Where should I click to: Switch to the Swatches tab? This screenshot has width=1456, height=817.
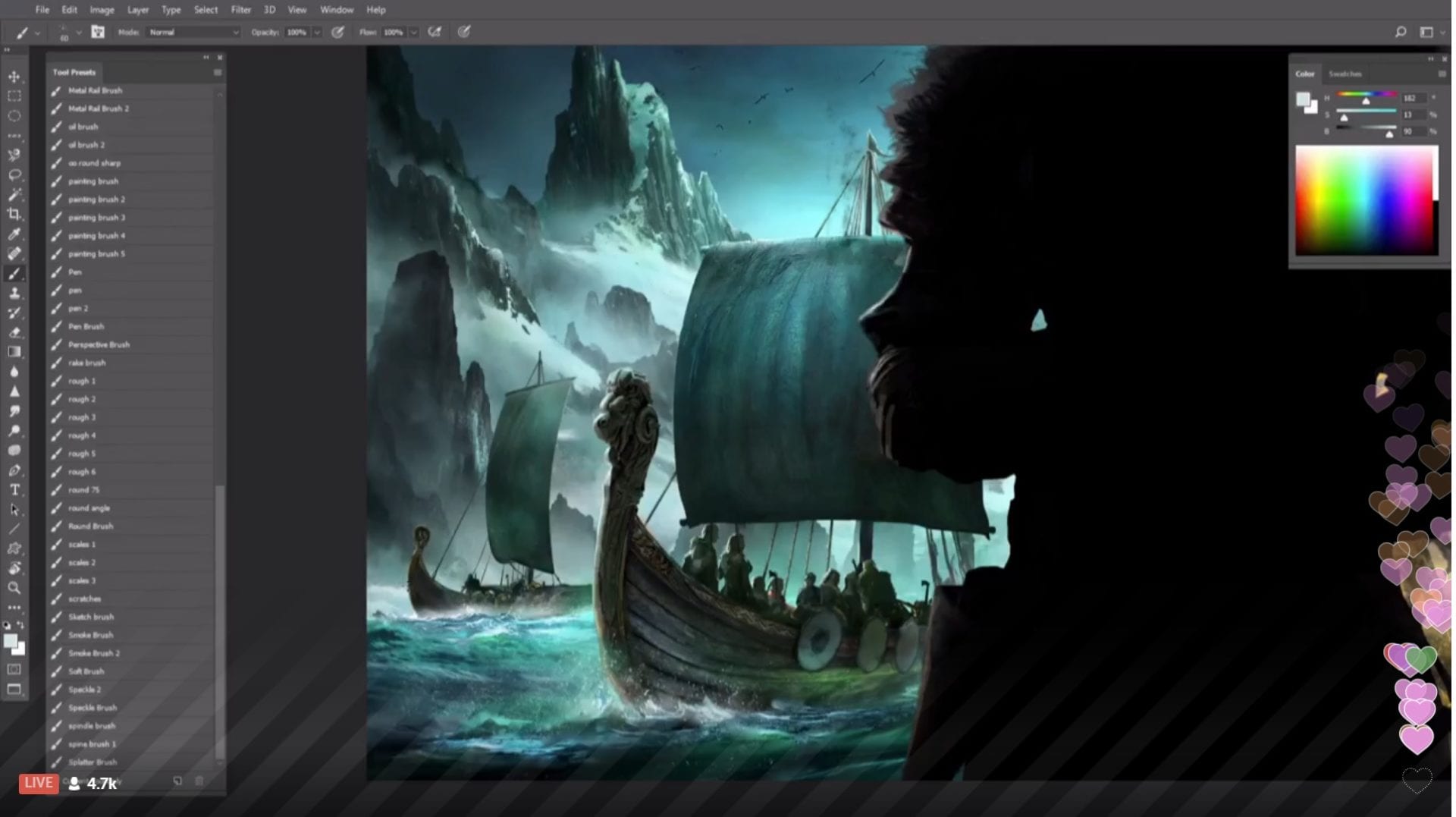(1345, 74)
